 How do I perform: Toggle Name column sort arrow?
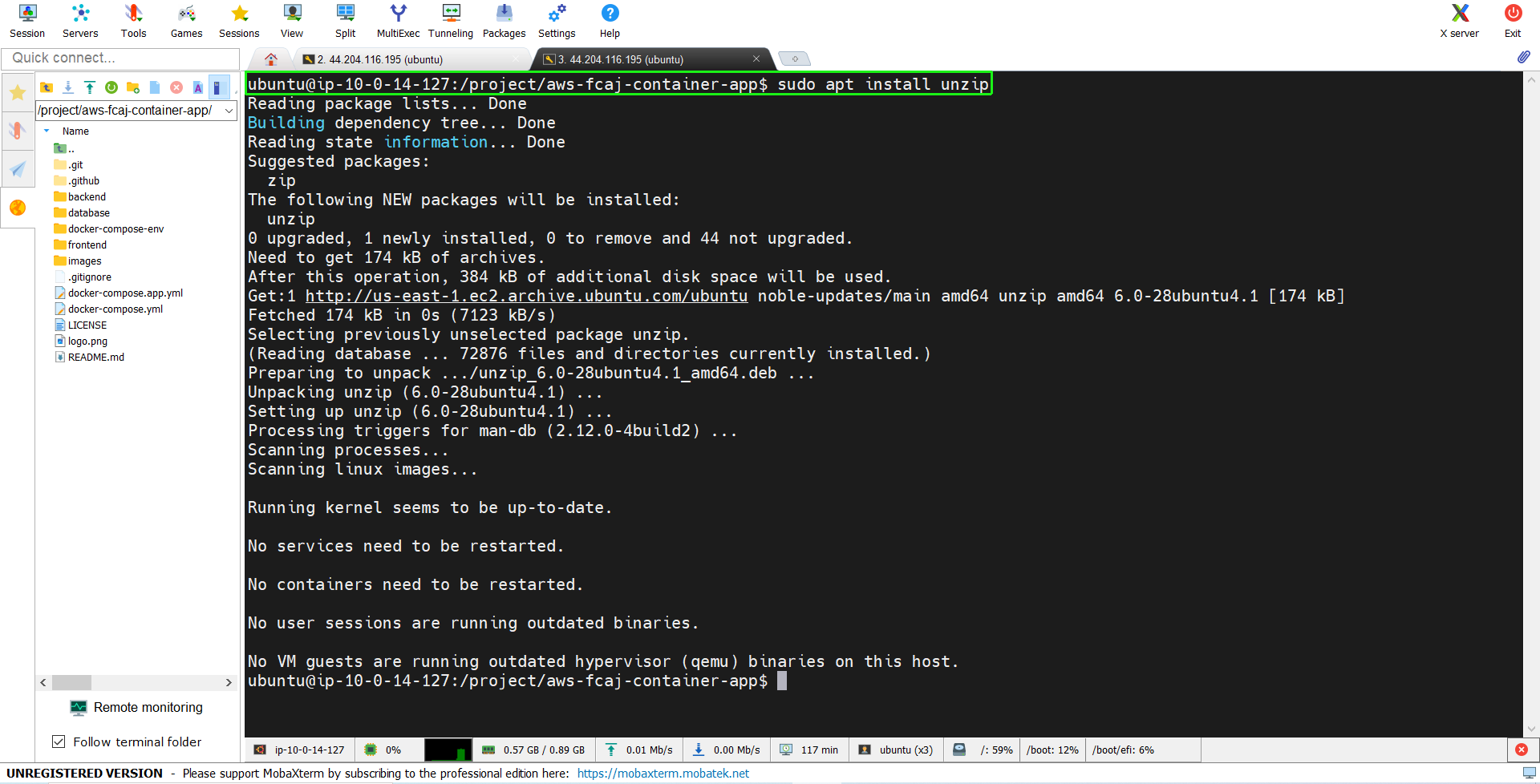coord(47,131)
